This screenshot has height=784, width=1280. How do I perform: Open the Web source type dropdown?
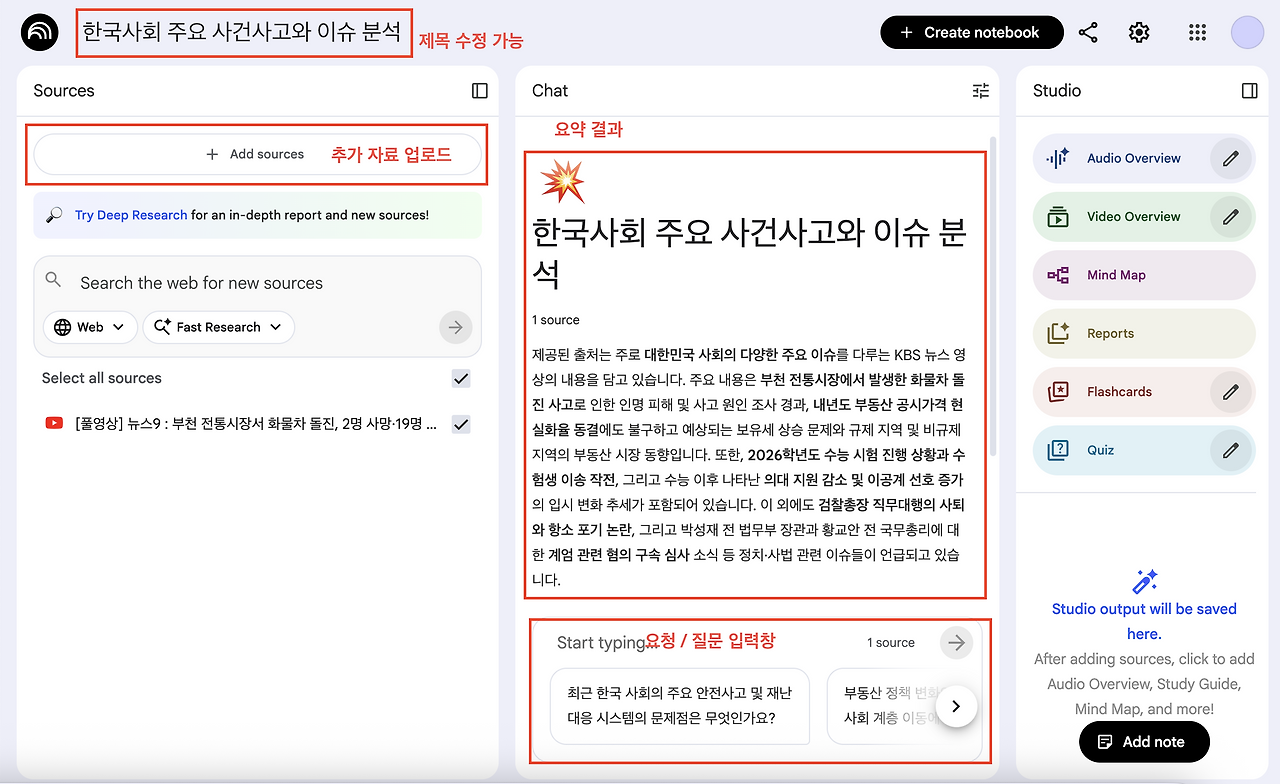coord(89,327)
